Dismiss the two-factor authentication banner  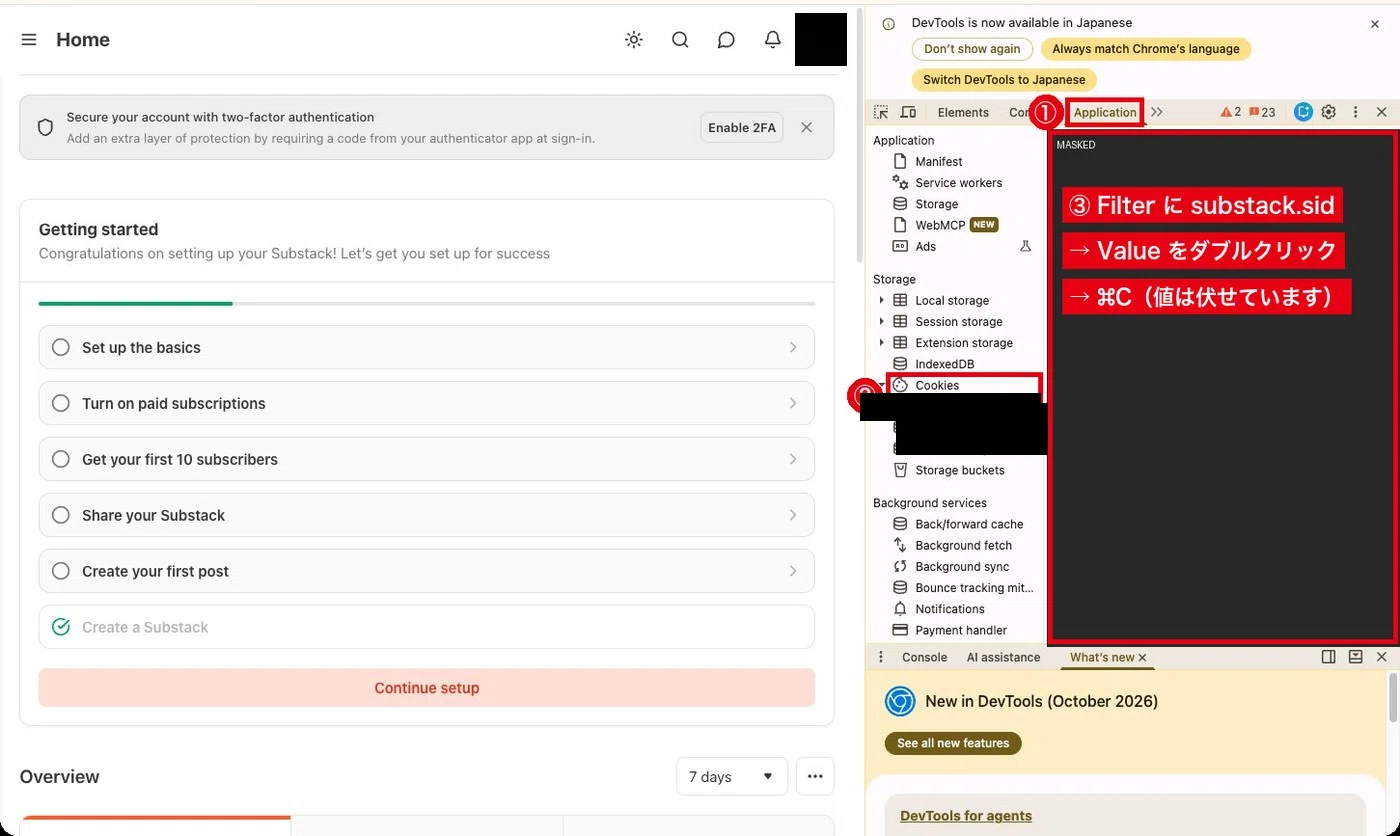[807, 127]
